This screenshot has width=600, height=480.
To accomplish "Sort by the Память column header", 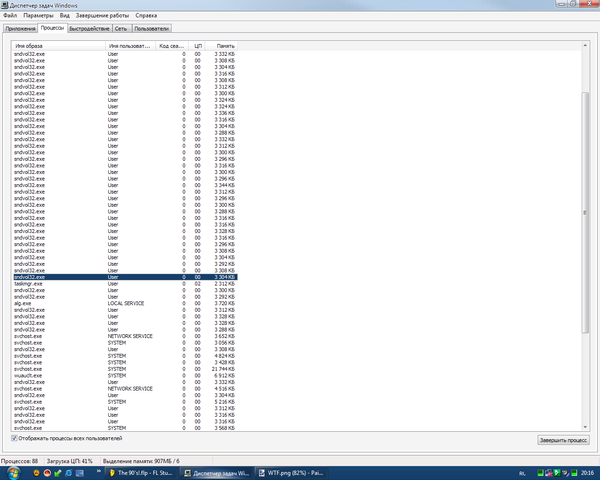I will pos(225,46).
